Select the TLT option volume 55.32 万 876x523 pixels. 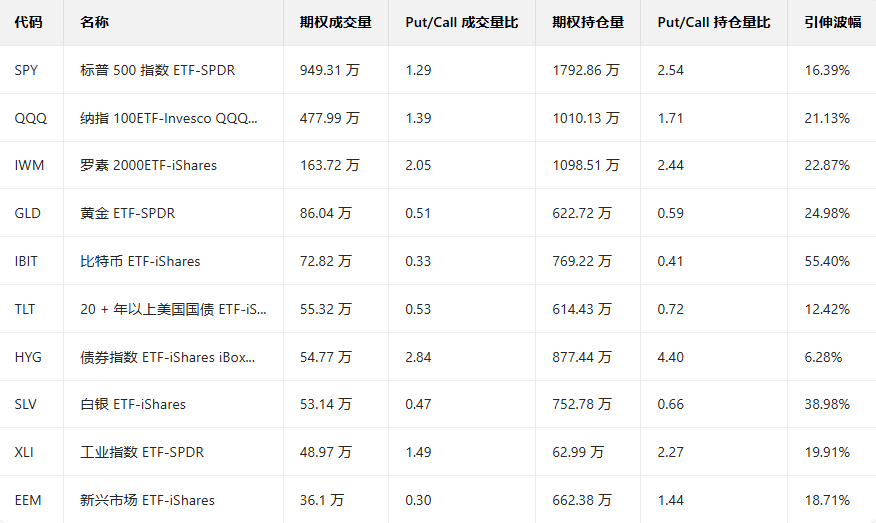pyautogui.click(x=326, y=309)
